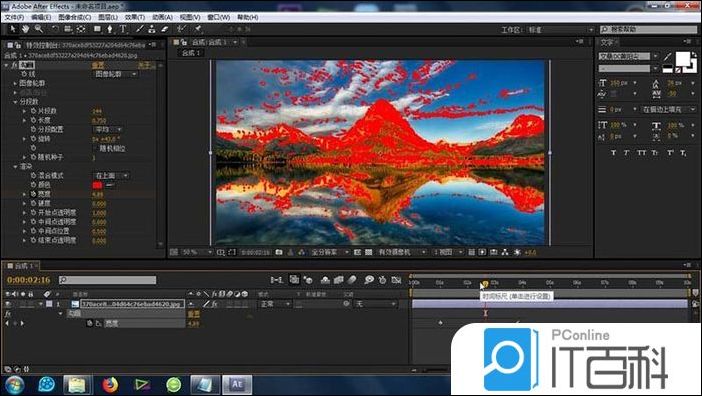Click the 宽度 value 4.89 in effect controls
The width and height of the screenshot is (702, 396).
point(97,195)
